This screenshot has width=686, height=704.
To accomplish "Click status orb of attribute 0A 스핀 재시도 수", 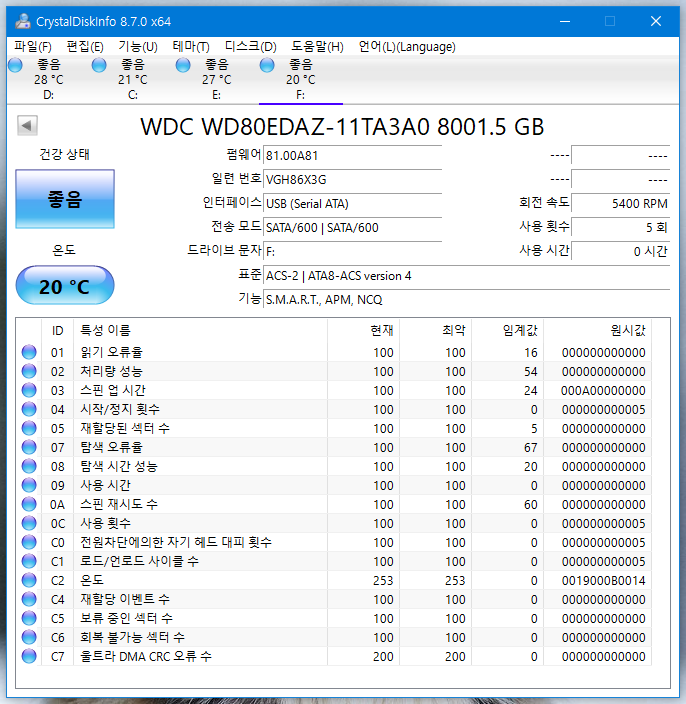I will click(29, 504).
